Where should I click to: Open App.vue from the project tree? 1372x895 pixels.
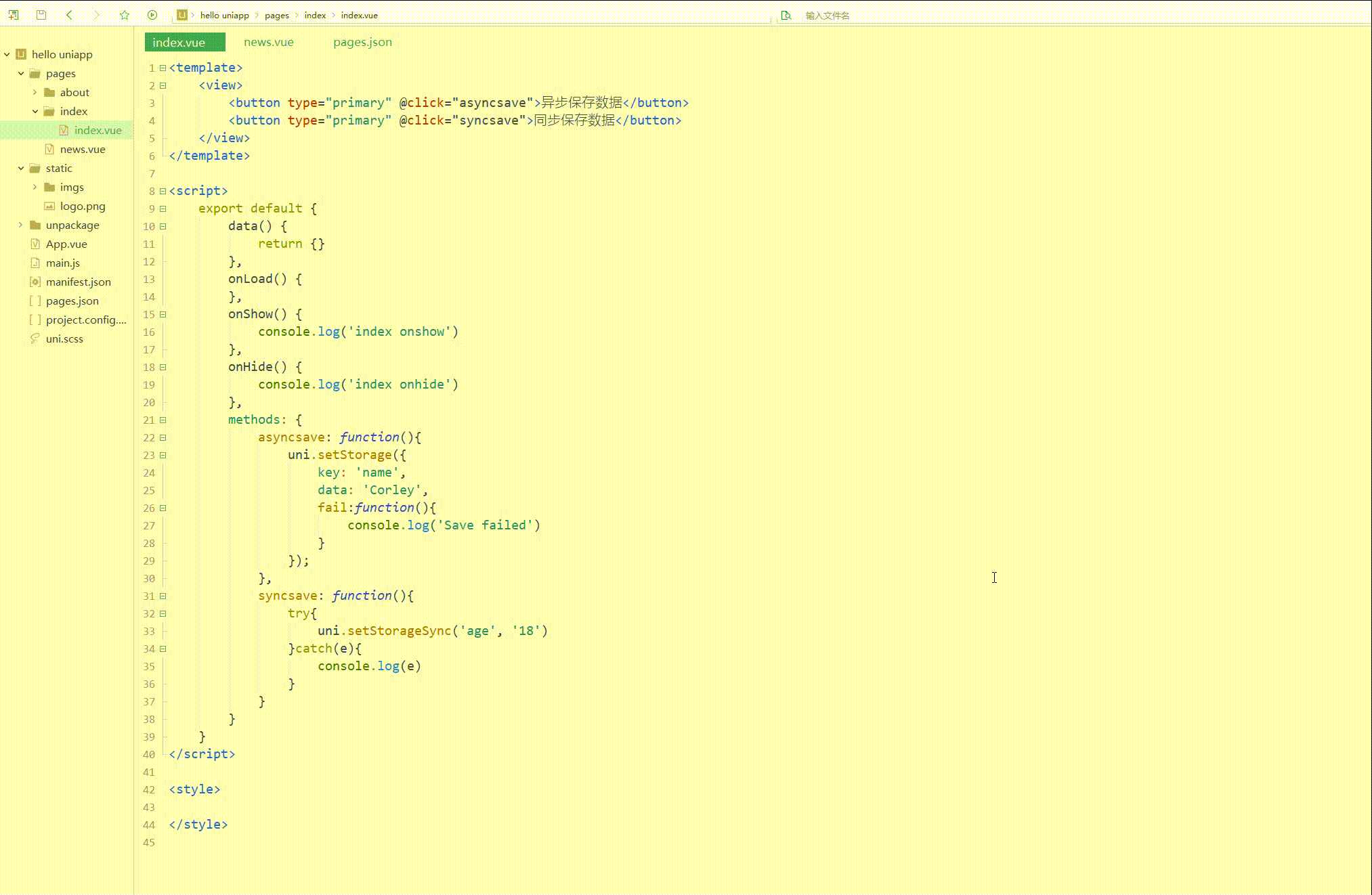click(x=66, y=244)
